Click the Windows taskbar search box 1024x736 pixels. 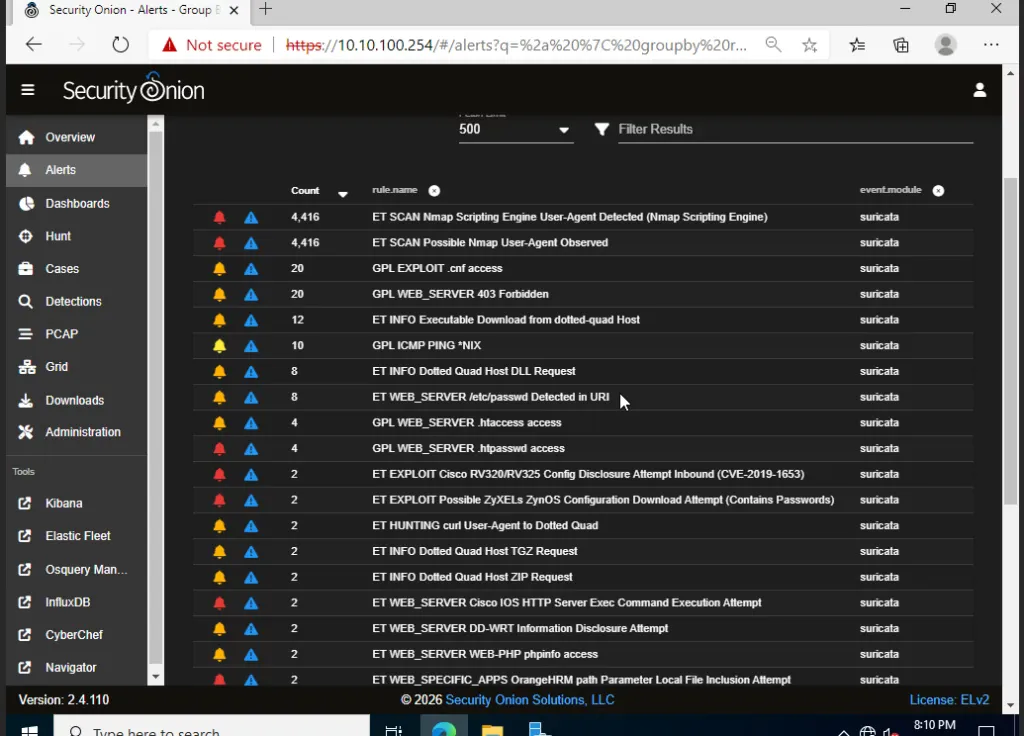pos(211,728)
